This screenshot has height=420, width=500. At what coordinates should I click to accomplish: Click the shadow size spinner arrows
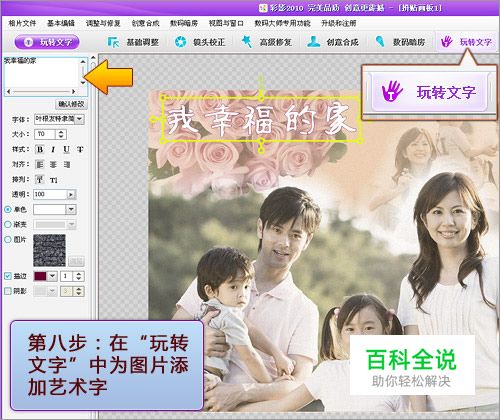79,291
